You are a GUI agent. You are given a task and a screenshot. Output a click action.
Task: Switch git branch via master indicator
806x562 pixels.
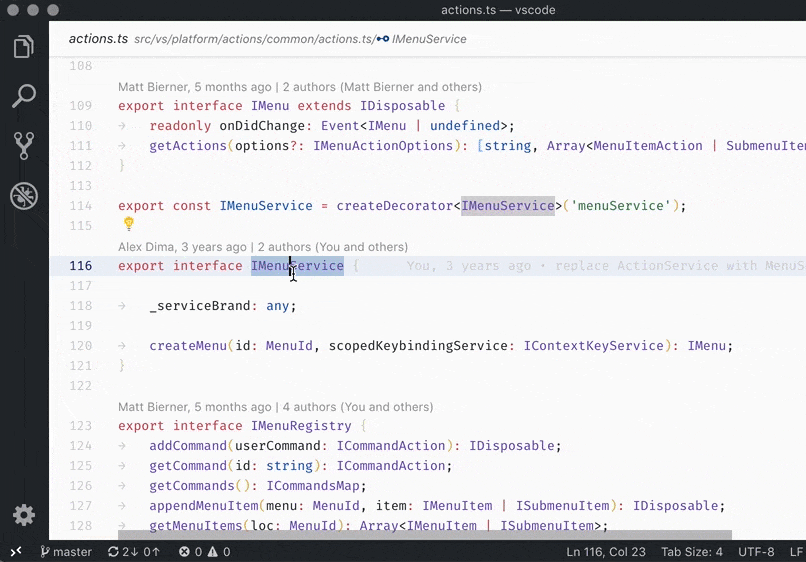66,551
